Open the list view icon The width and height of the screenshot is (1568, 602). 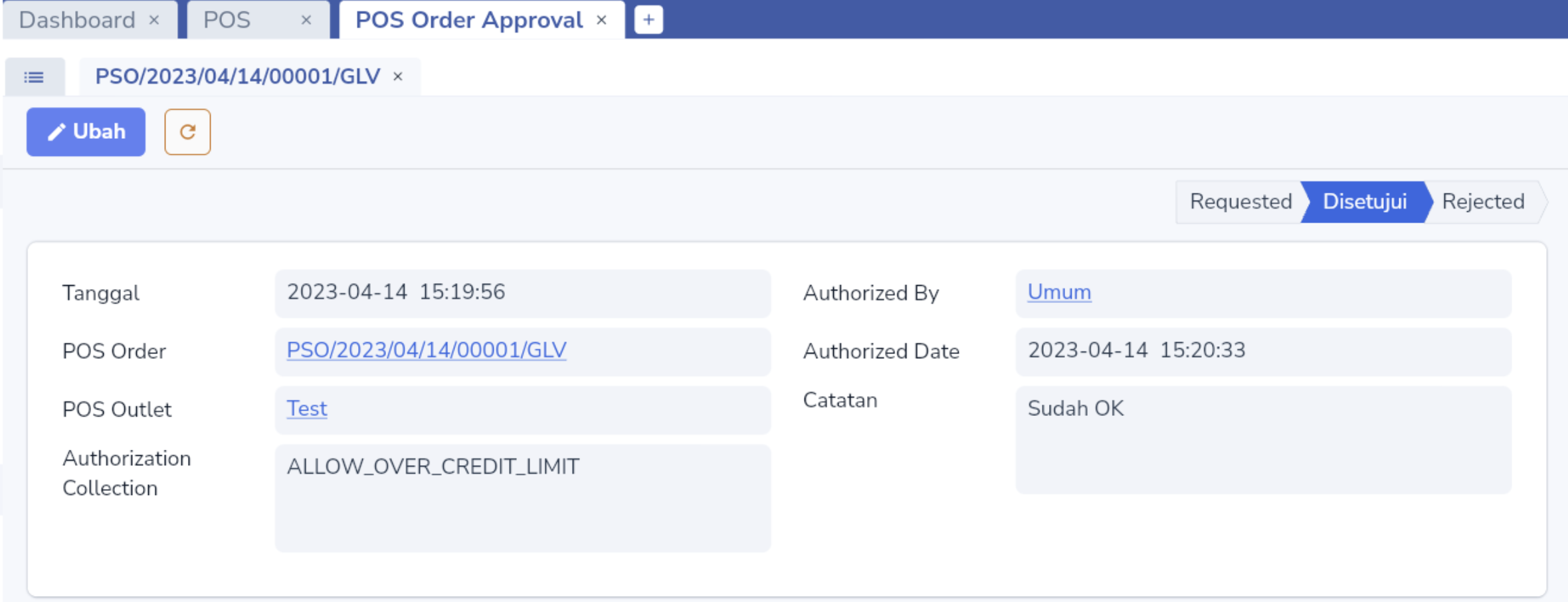[x=35, y=78]
